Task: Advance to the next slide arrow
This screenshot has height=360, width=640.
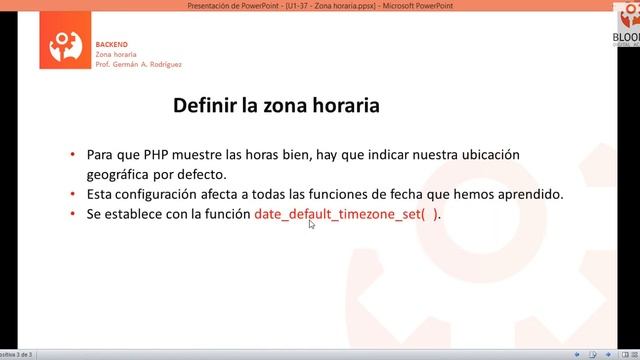Action: point(608,355)
